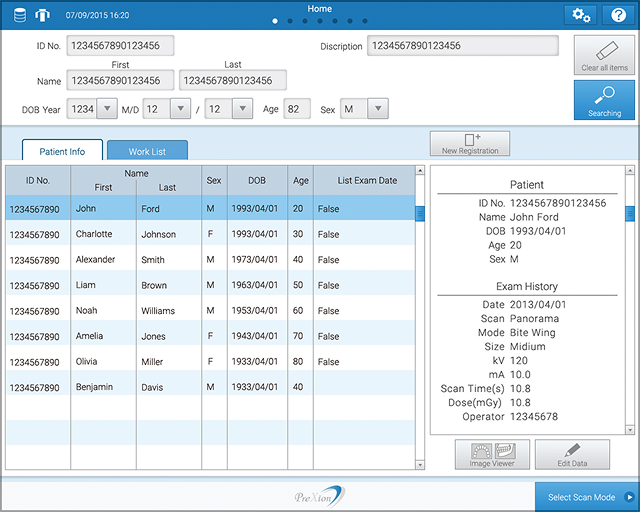The width and height of the screenshot is (640, 512).
Task: Click the help question mark icon
Action: pos(617,14)
